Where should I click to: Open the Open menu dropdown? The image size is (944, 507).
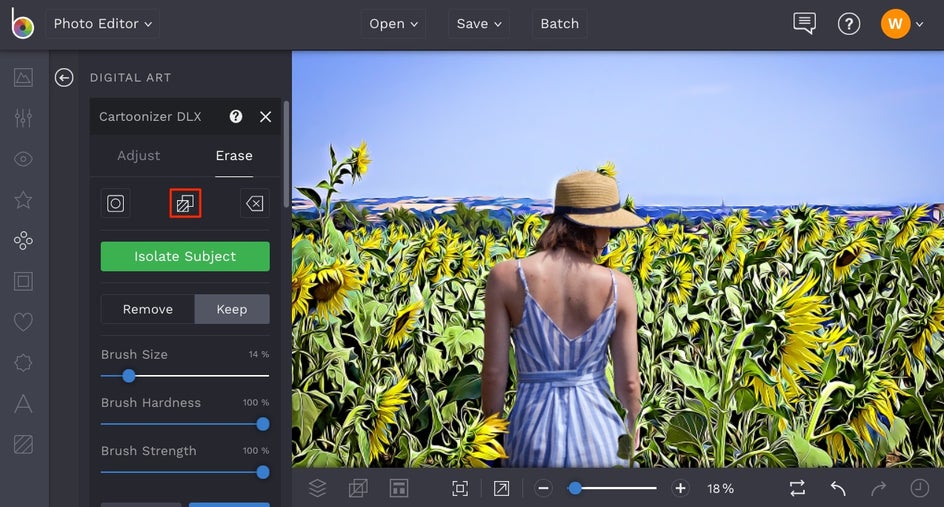click(x=393, y=23)
